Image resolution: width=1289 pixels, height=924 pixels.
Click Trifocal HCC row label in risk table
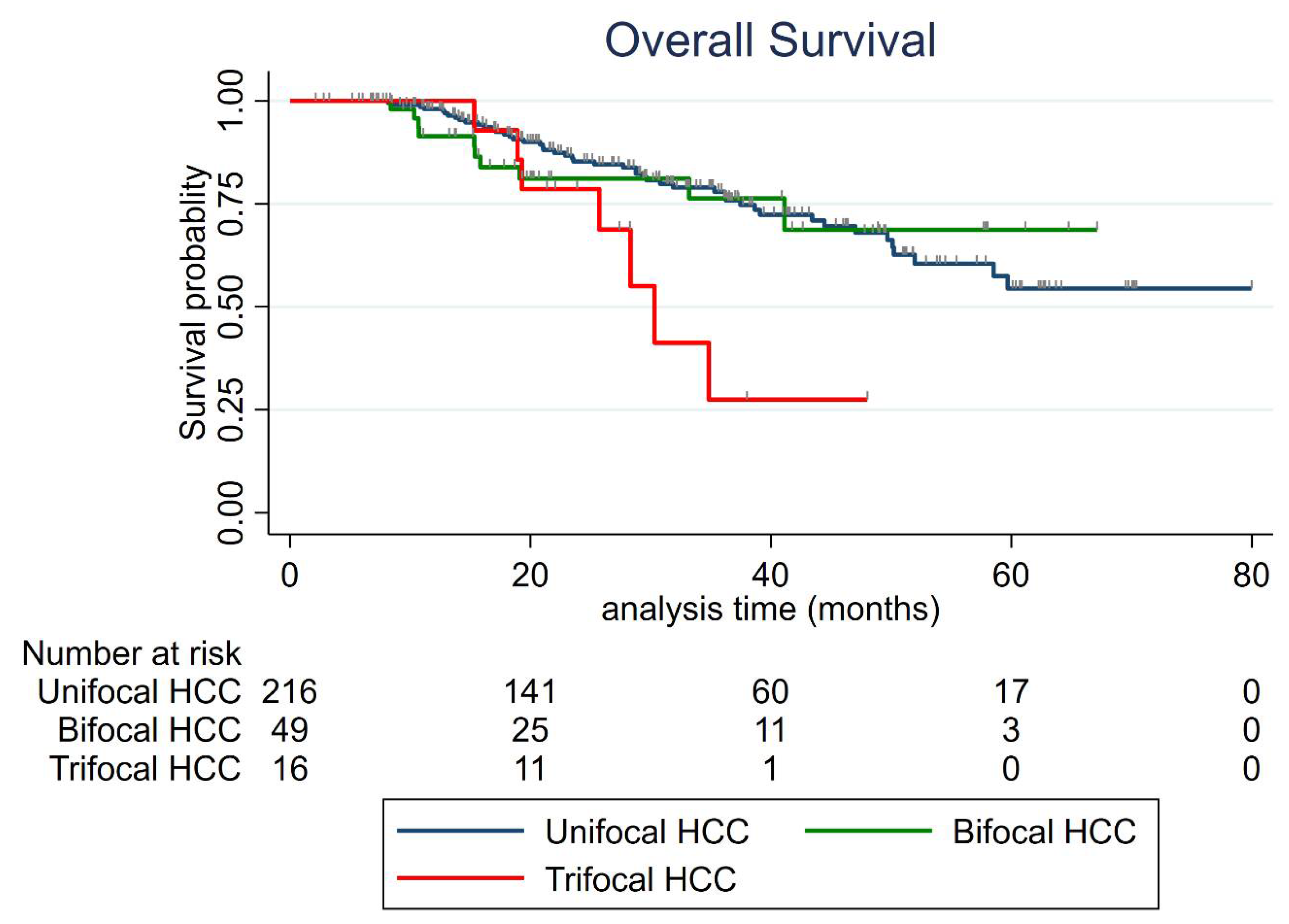pyautogui.click(x=146, y=768)
